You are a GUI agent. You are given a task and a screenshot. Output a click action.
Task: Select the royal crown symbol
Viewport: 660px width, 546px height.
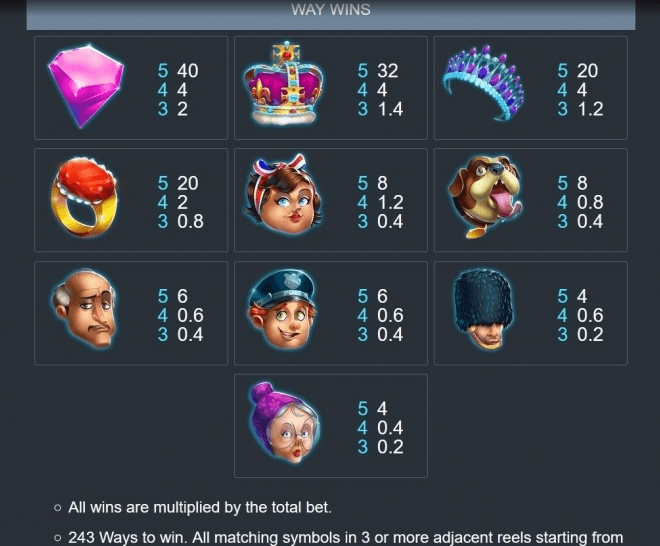(284, 83)
